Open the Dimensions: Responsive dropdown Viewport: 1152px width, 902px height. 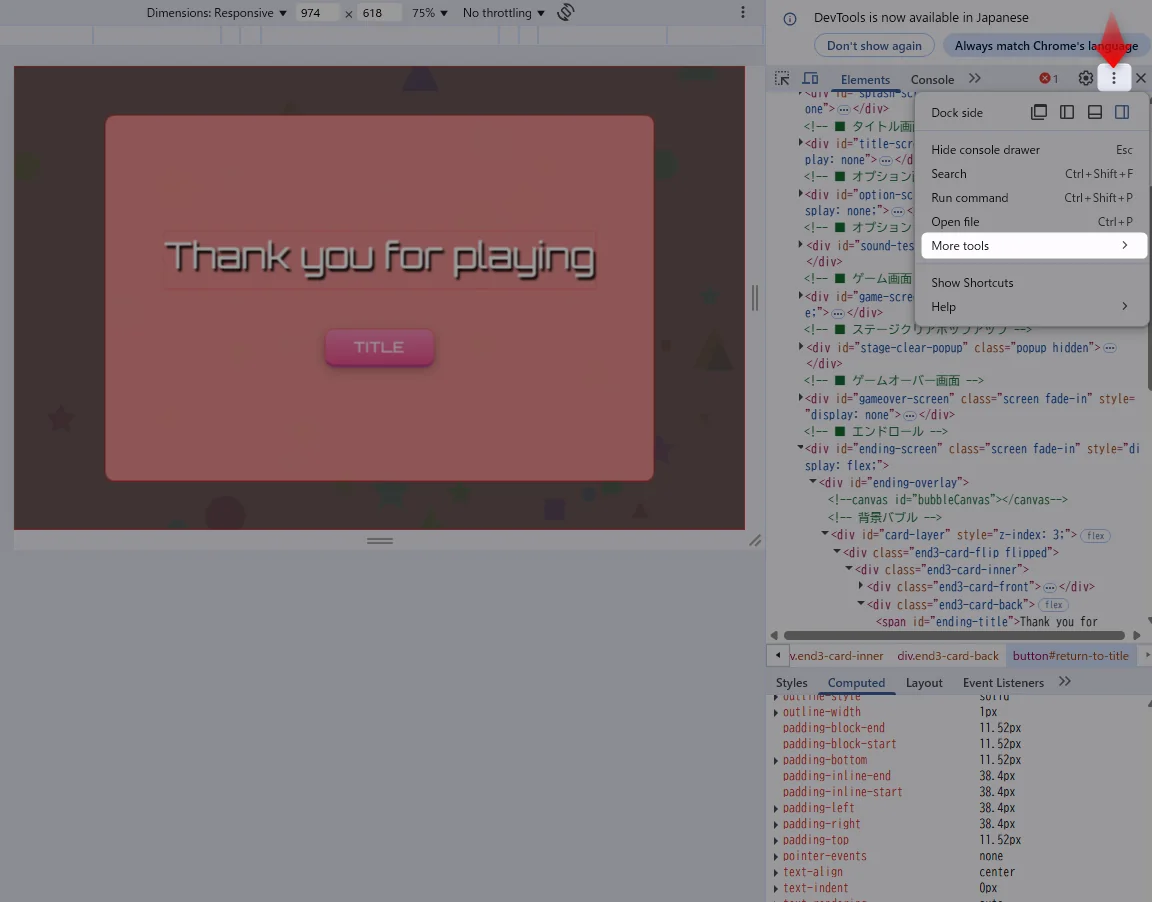(x=216, y=13)
